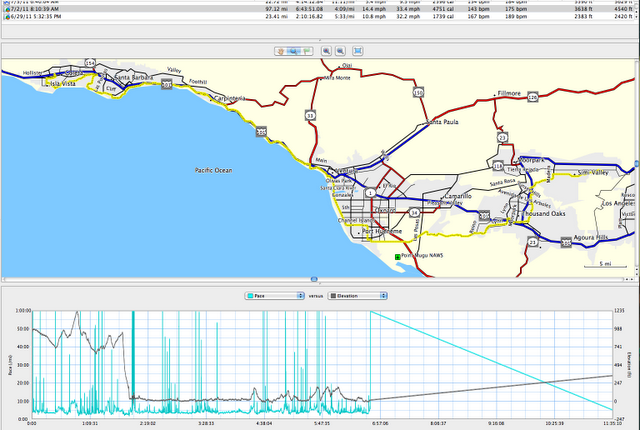Click the Santa Paula label on map

442,122
